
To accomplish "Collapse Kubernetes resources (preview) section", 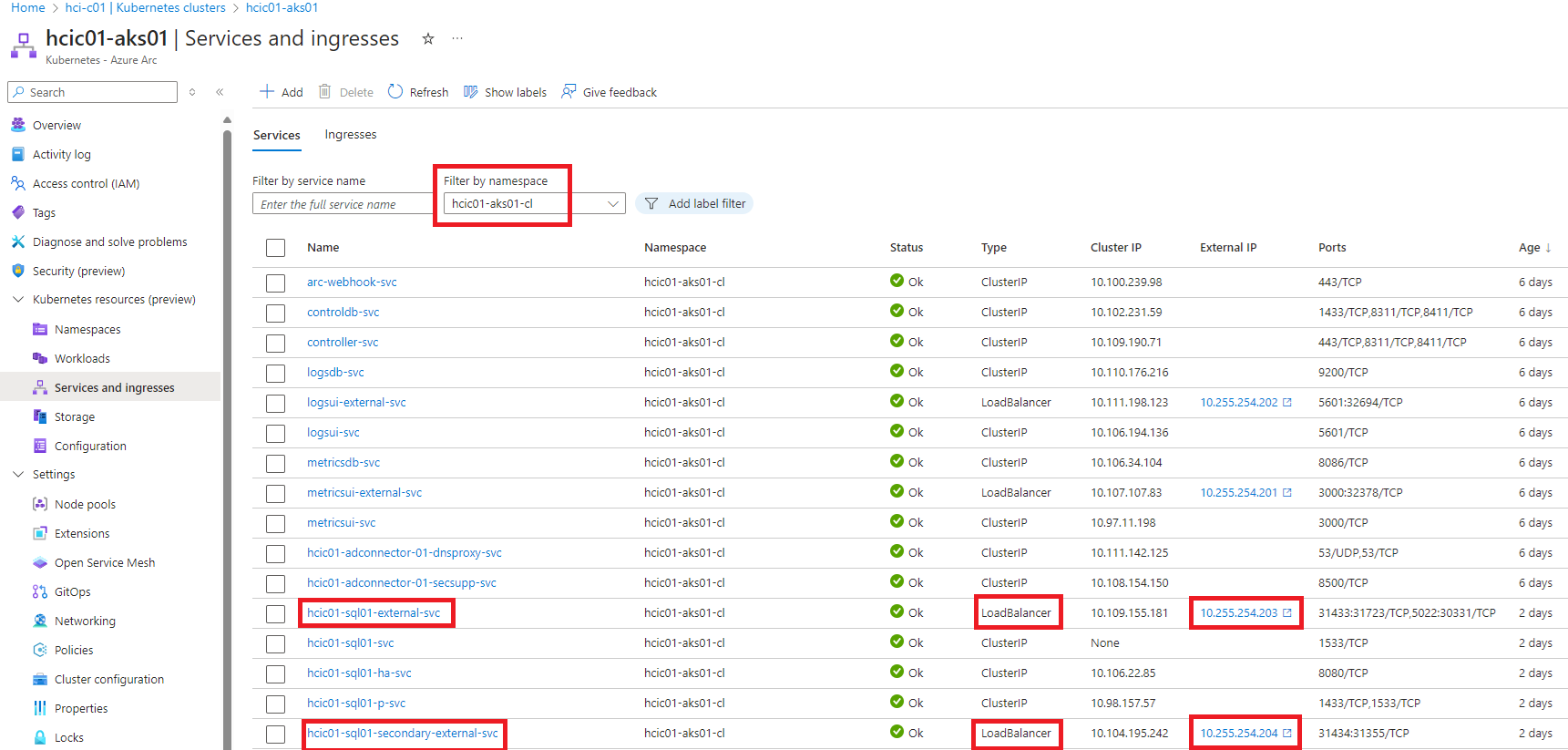I will pyautogui.click(x=18, y=299).
